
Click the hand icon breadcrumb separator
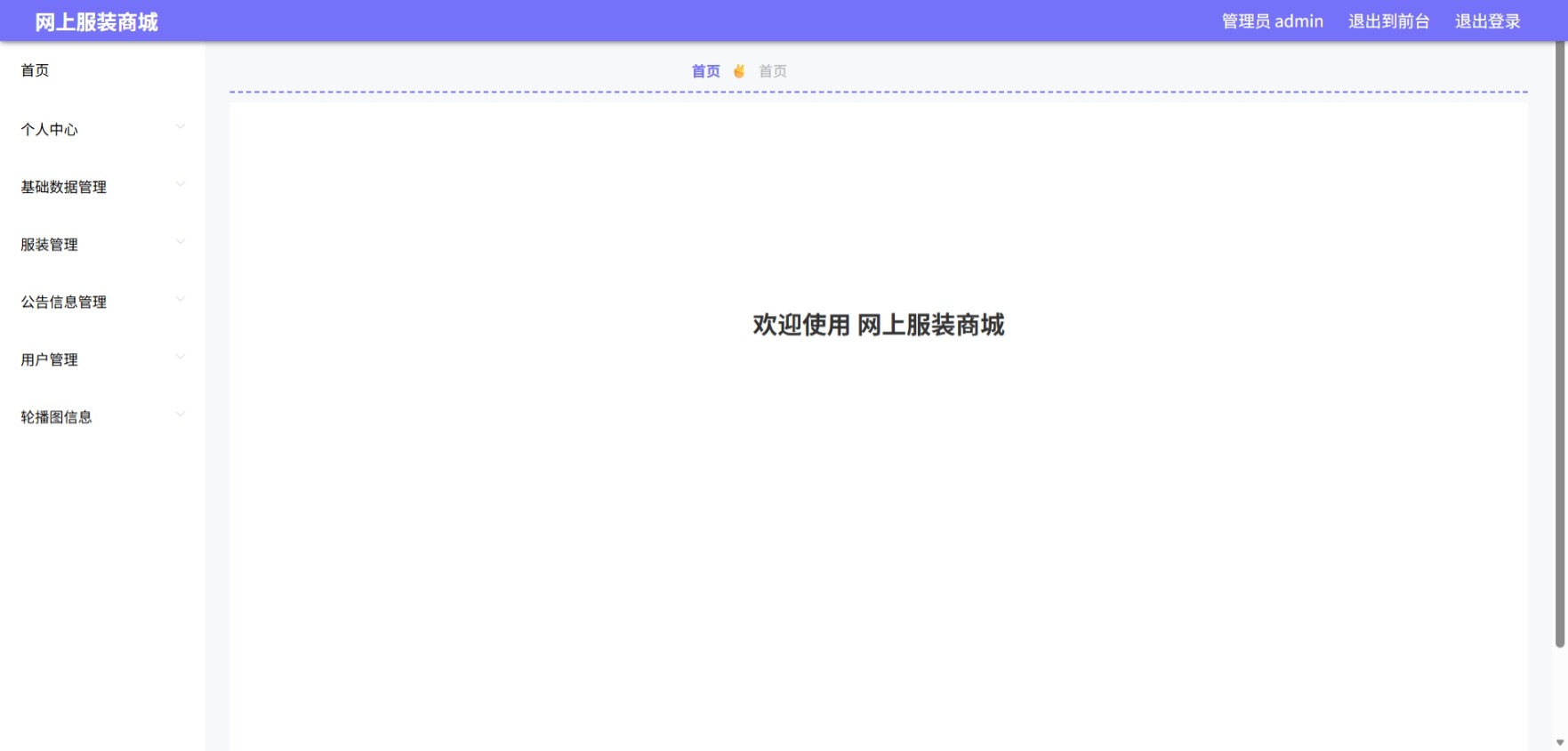[739, 71]
